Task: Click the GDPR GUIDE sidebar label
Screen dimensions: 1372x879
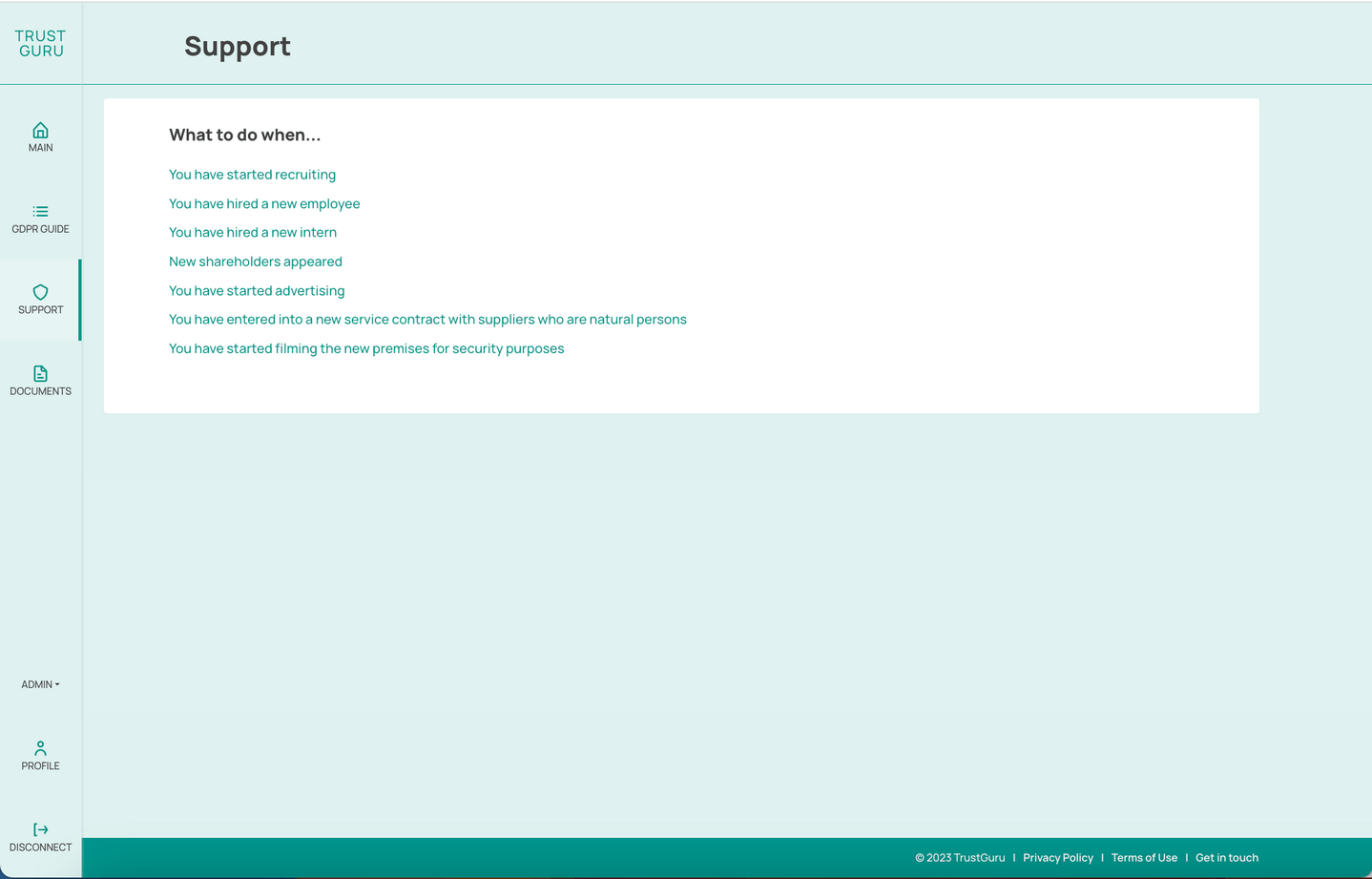Action: click(x=40, y=229)
